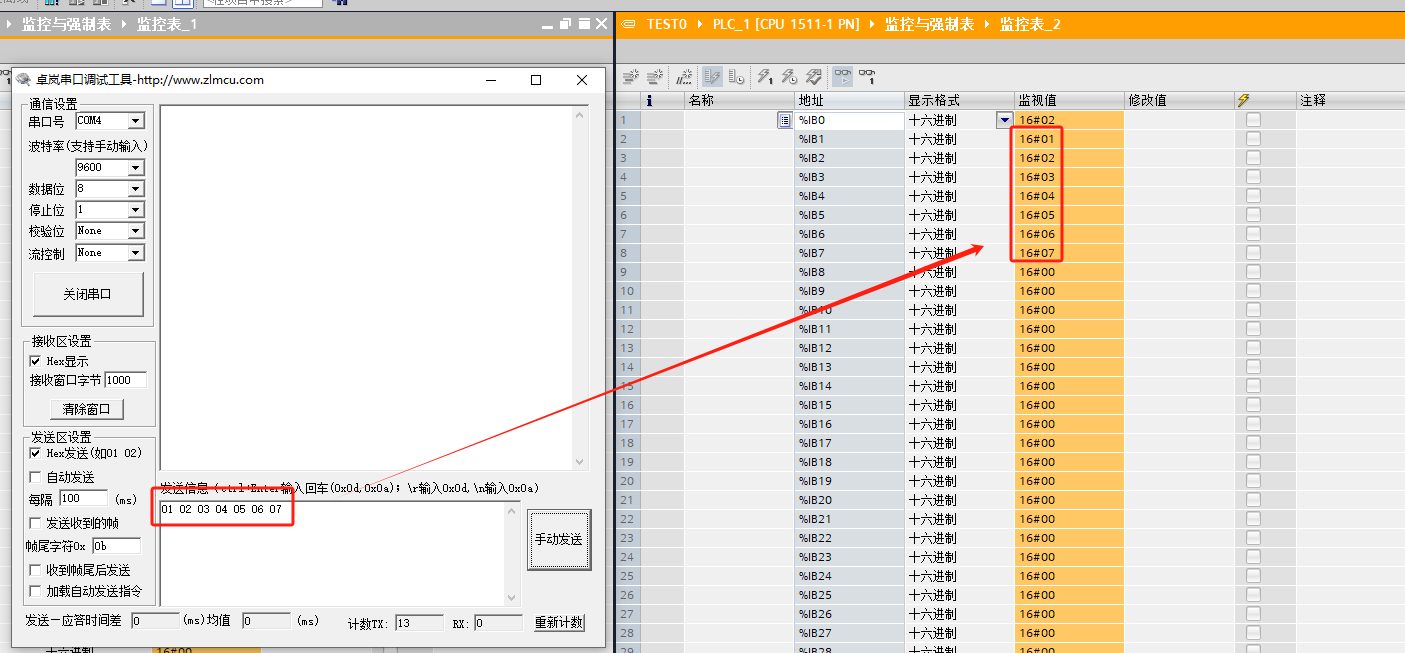Click the TX count field showing 13
Screen dimensions: 1405x653
coord(419,623)
